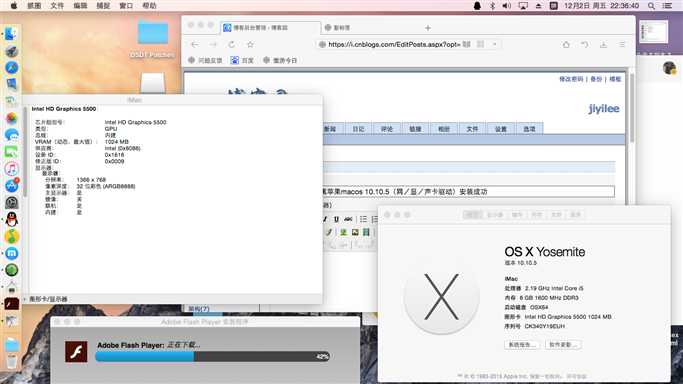Screen dimensions: 683x384
Task: Open 傲游今日 bookmark in bookmarks bar
Action: coord(280,61)
